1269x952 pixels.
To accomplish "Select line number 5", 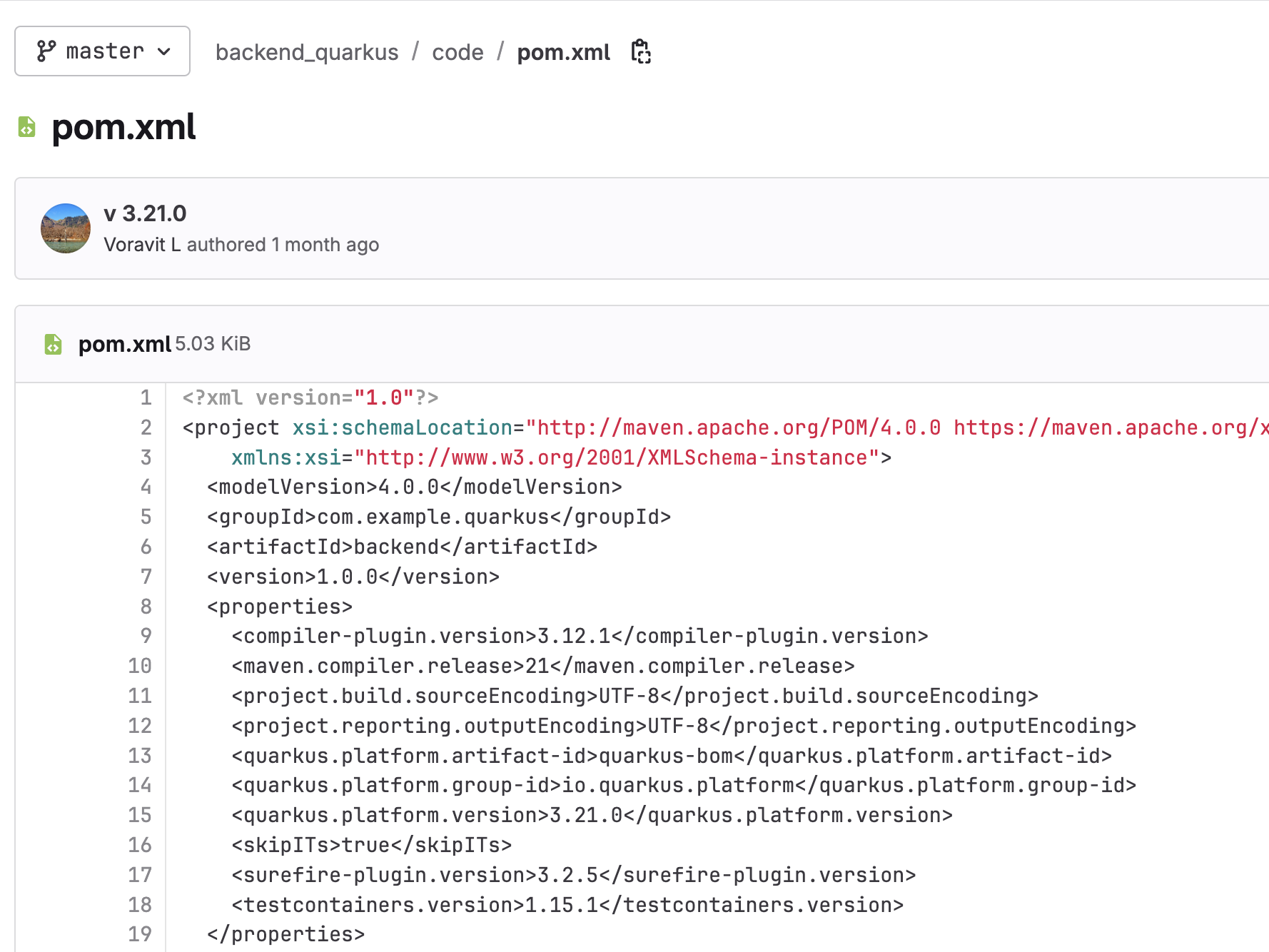I will [x=146, y=517].
